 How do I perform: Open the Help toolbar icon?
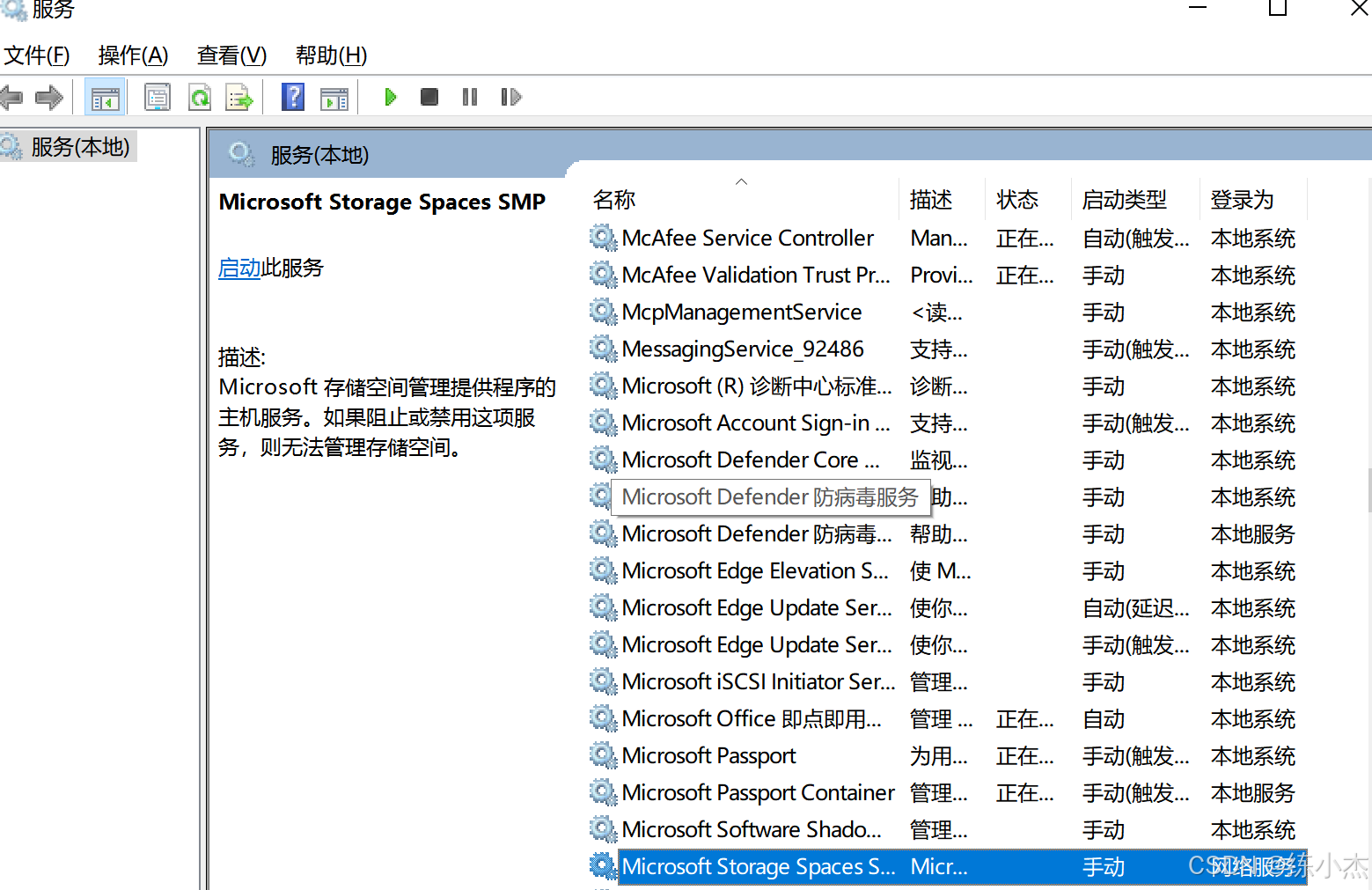pos(293,97)
